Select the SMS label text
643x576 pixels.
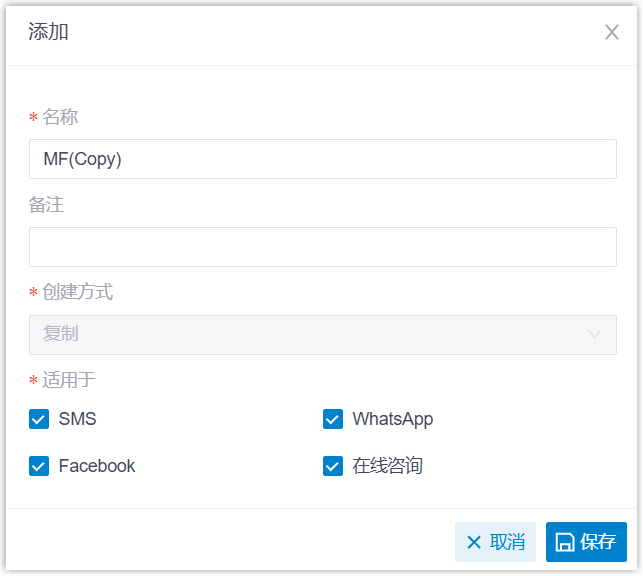(78, 419)
